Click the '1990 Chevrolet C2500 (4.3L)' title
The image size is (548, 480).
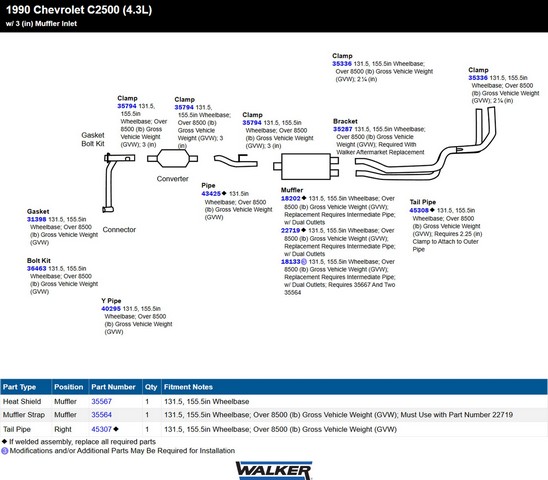pyautogui.click(x=79, y=10)
